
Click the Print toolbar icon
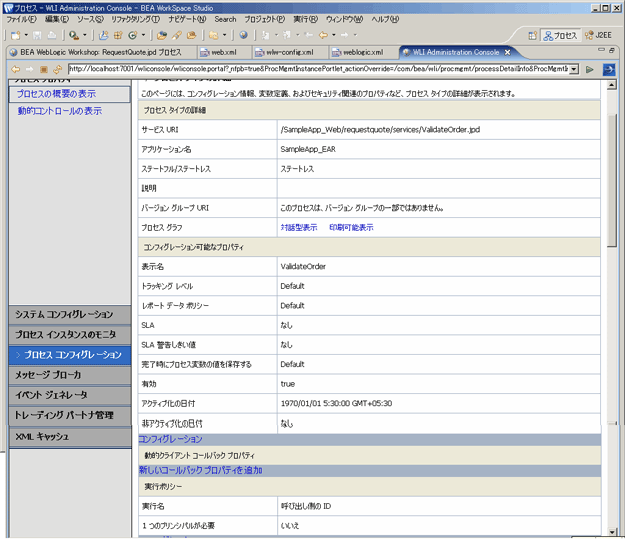coord(52,35)
